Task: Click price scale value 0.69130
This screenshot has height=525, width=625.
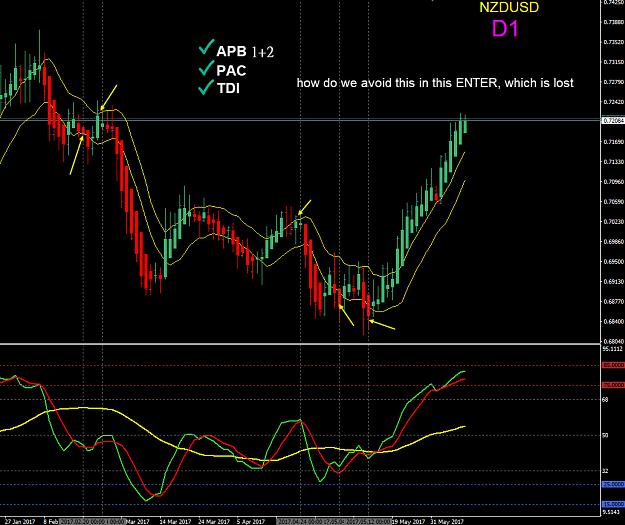Action: coord(614,281)
